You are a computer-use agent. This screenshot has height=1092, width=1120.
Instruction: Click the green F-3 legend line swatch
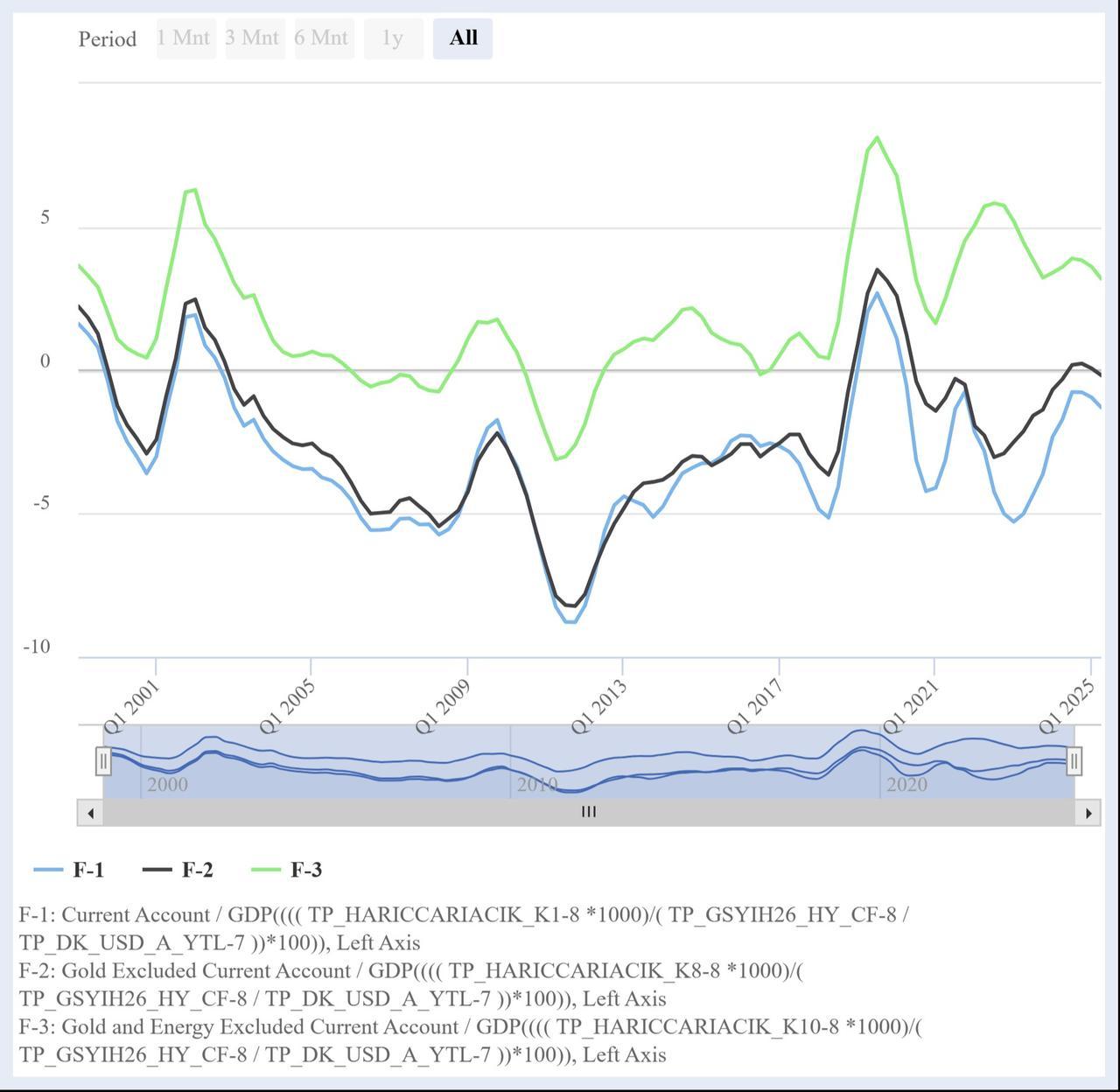pyautogui.click(x=265, y=870)
